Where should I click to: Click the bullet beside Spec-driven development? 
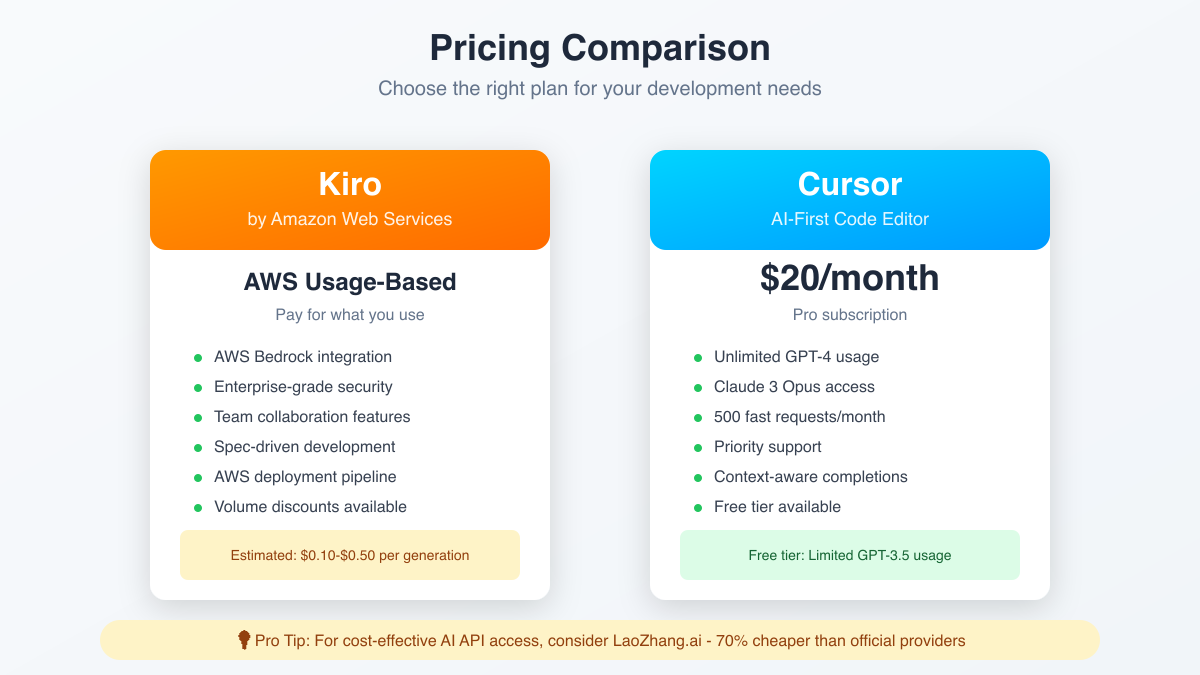pos(198,447)
